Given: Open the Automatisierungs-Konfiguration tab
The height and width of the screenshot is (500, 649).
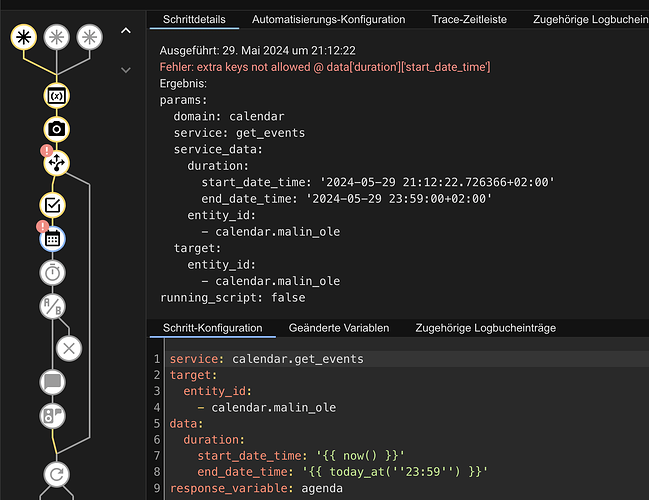Looking at the screenshot, I should pyautogui.click(x=329, y=19).
